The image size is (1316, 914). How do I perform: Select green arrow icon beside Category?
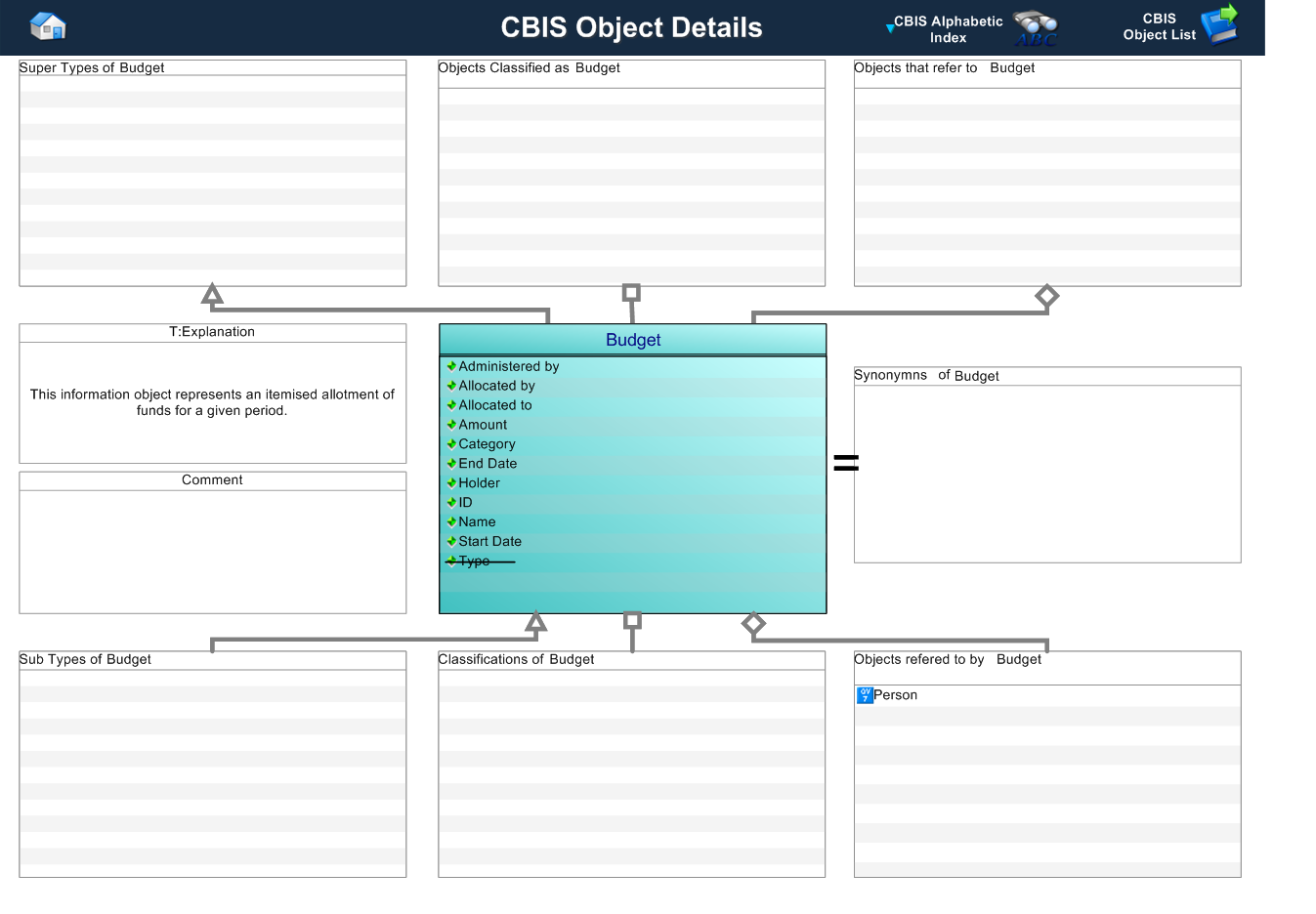[451, 444]
